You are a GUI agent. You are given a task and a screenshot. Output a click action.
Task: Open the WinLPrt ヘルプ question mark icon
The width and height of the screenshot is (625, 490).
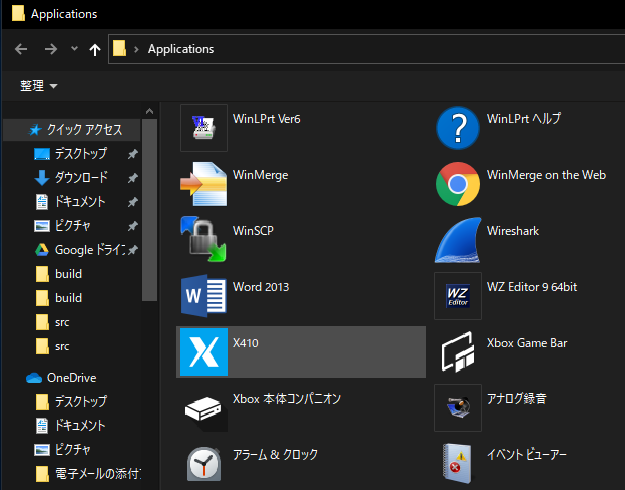click(458, 128)
